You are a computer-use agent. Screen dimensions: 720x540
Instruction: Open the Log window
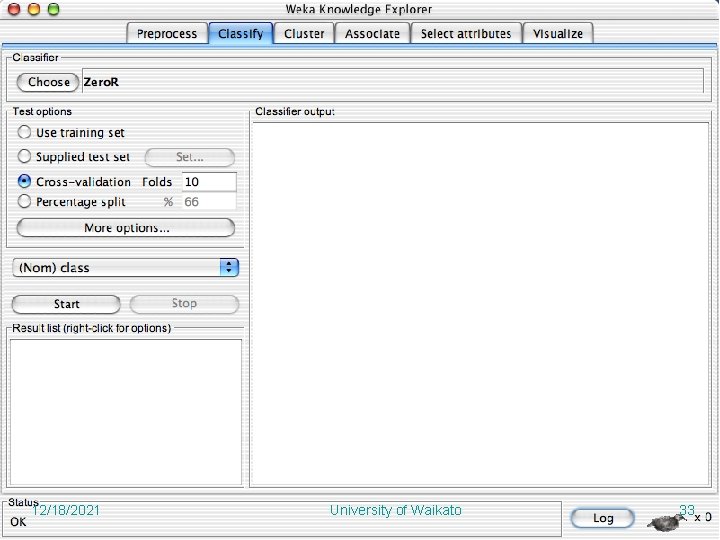[x=602, y=518]
